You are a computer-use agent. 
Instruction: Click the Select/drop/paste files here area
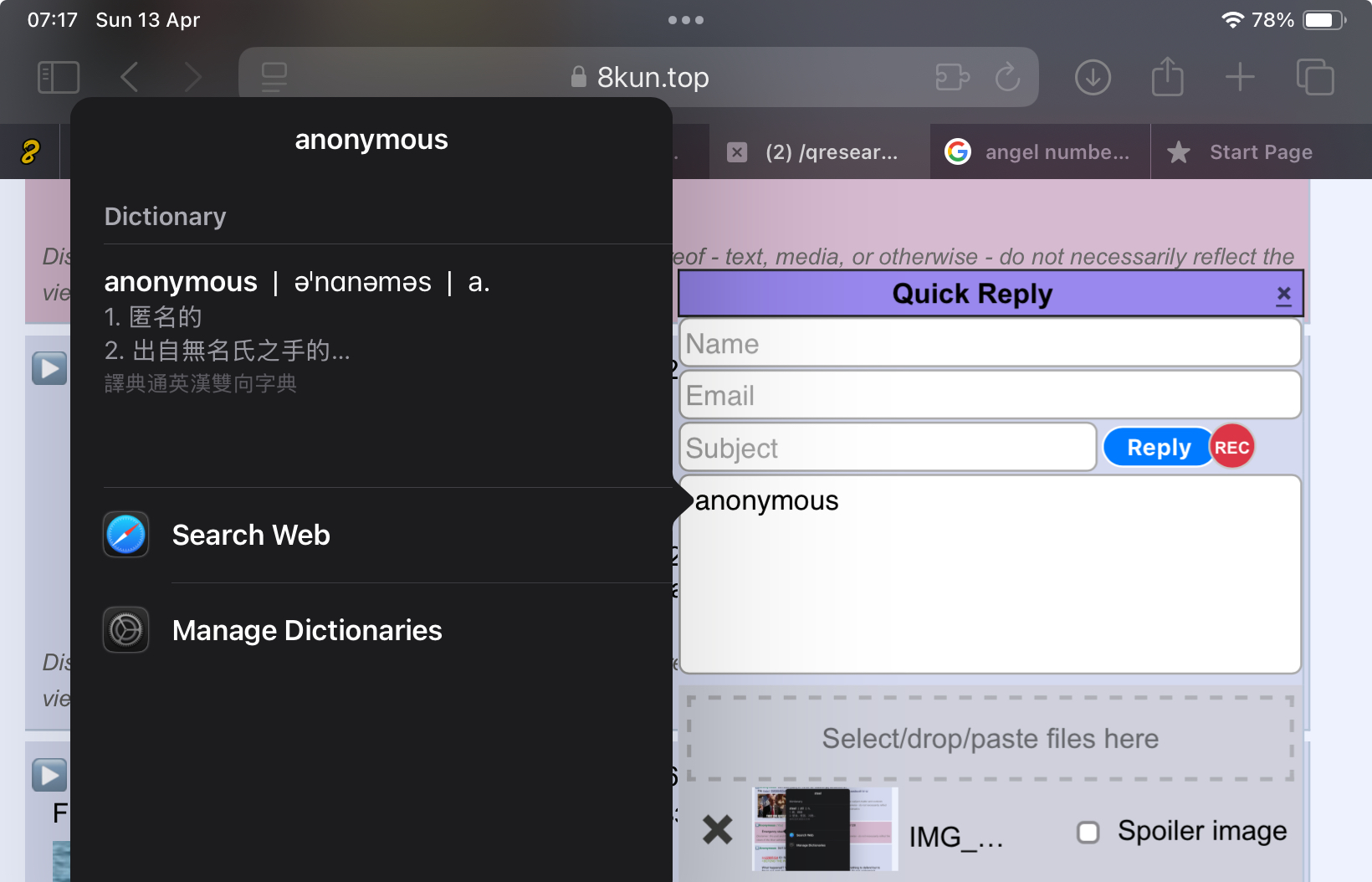991,738
